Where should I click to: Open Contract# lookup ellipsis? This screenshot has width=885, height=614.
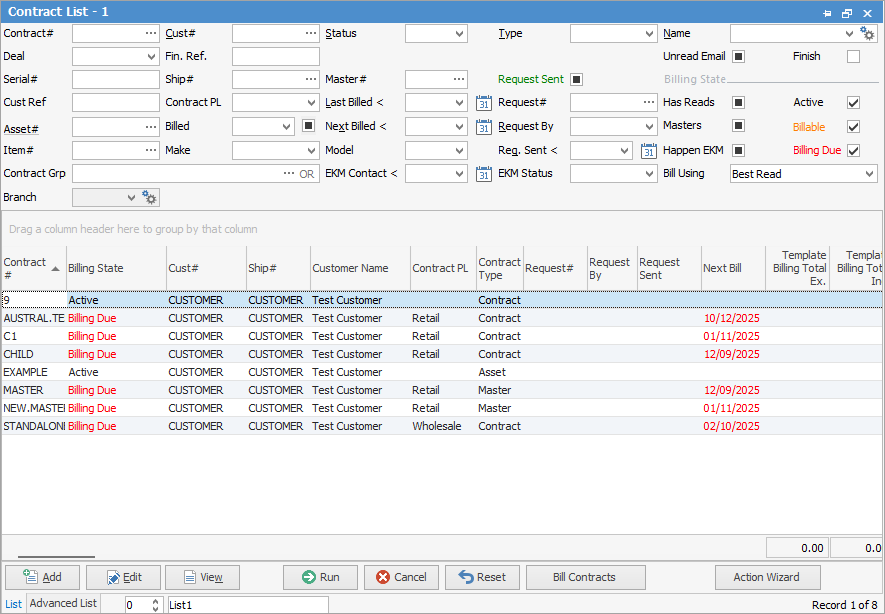pos(151,33)
